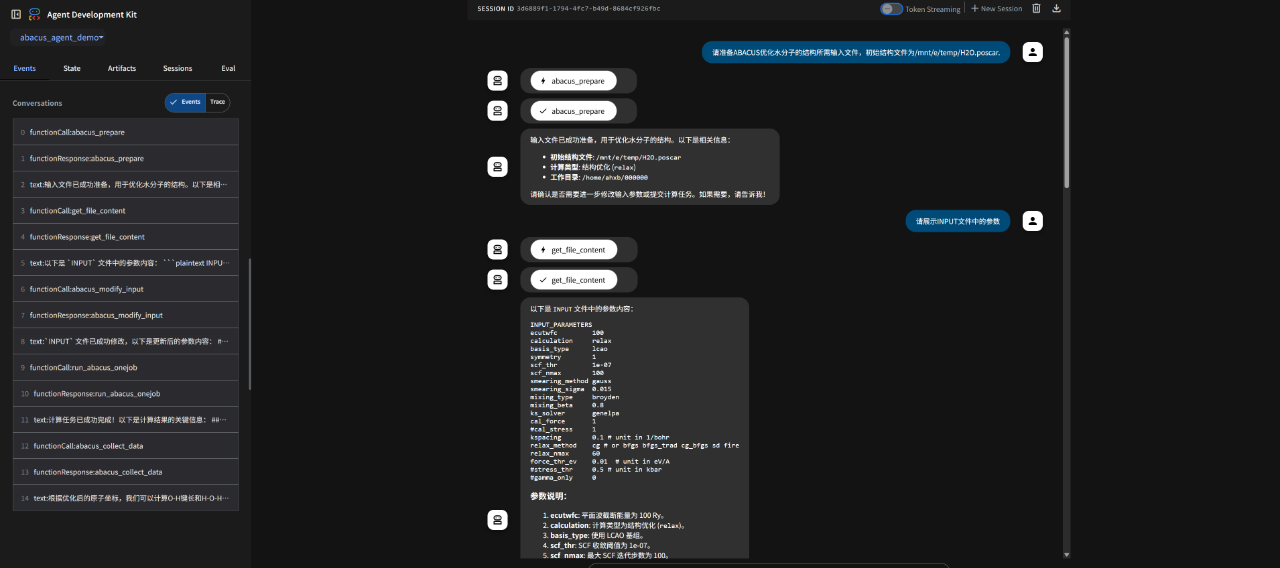
Task: Select event 5, the INPUT file contents text
Action: tap(126, 263)
